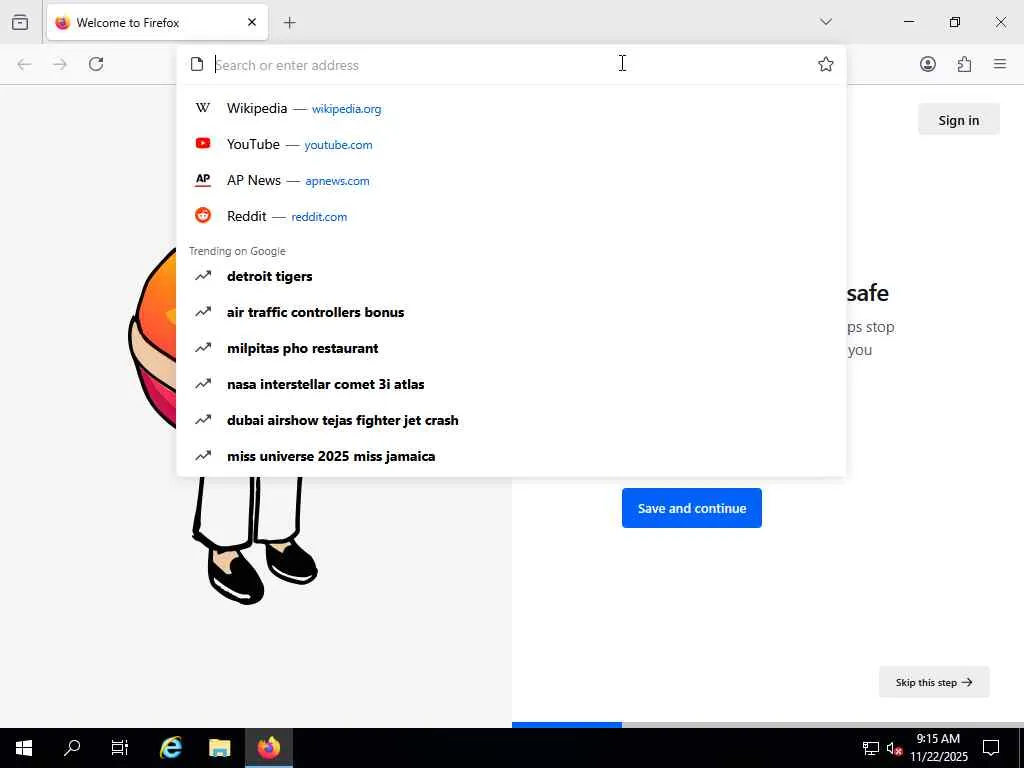Click the muted volume tray icon
This screenshot has height=768, width=1024.
point(894,748)
